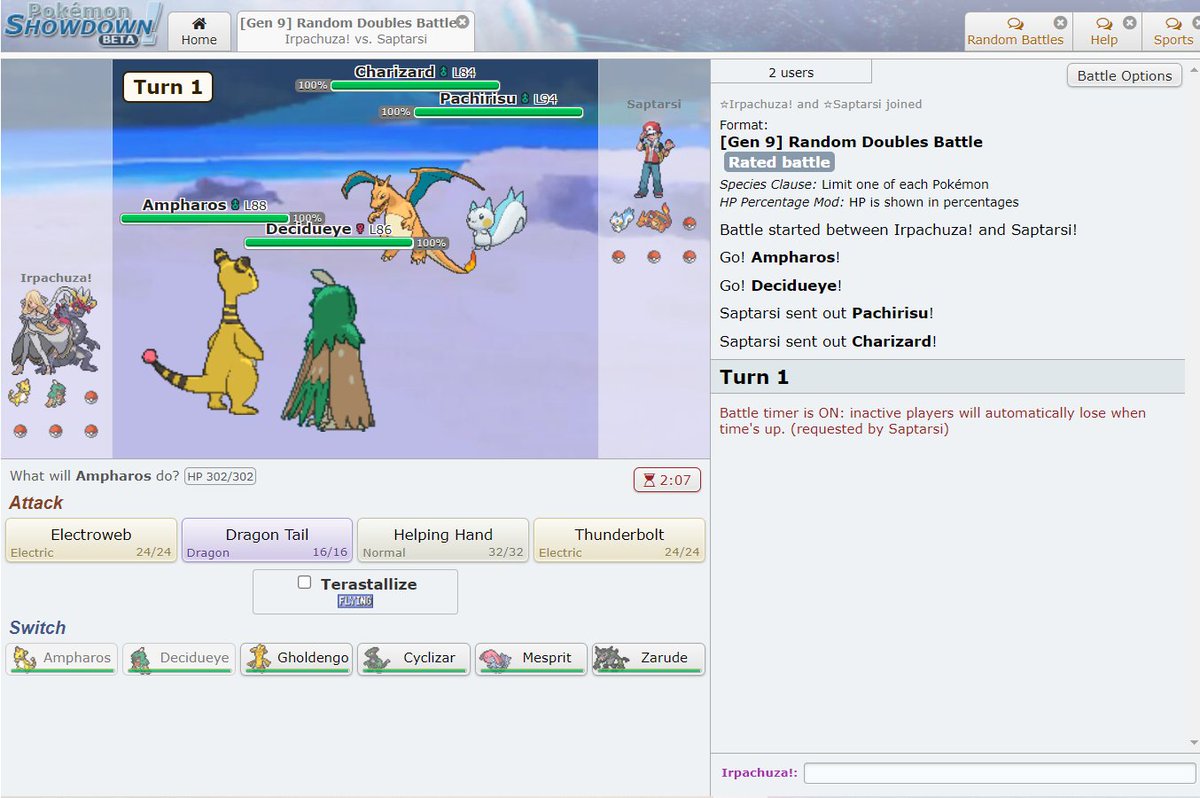Open the Sports chat tab
The image size is (1200, 798).
click(1172, 31)
